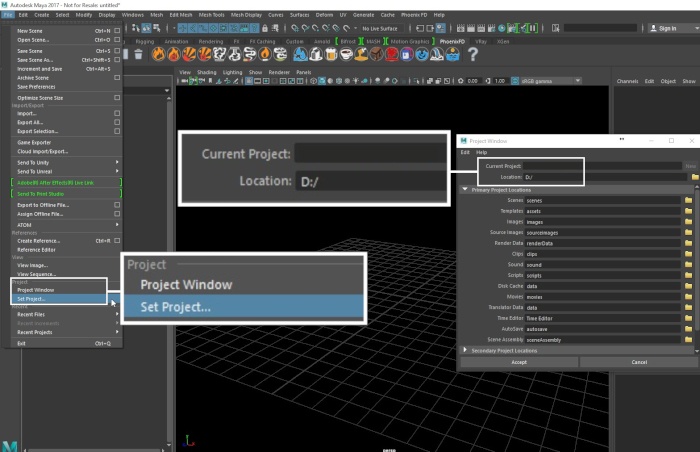Expand the Recent Files submenu

click(x=117, y=314)
